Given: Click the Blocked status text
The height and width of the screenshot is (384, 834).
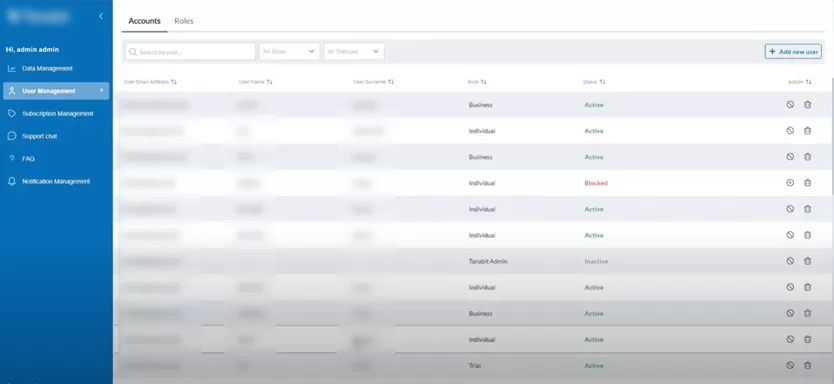Looking at the screenshot, I should (596, 183).
